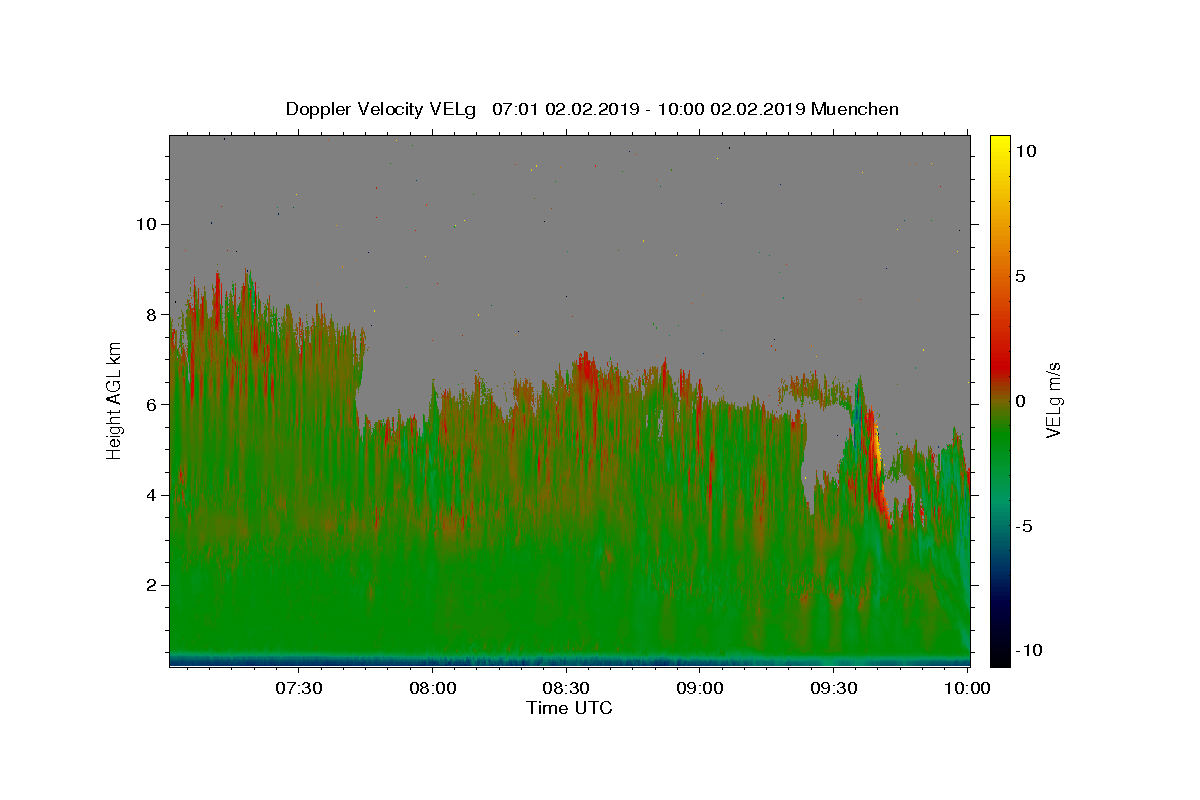Select the 08:00 time axis label
The image size is (1200, 800).
click(433, 688)
